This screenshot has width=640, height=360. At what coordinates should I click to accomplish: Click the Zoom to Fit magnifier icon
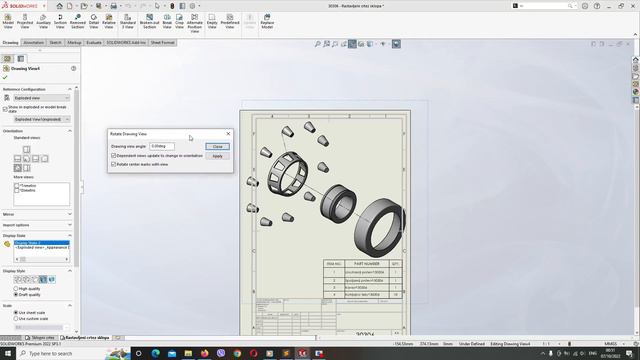[x=318, y=44]
